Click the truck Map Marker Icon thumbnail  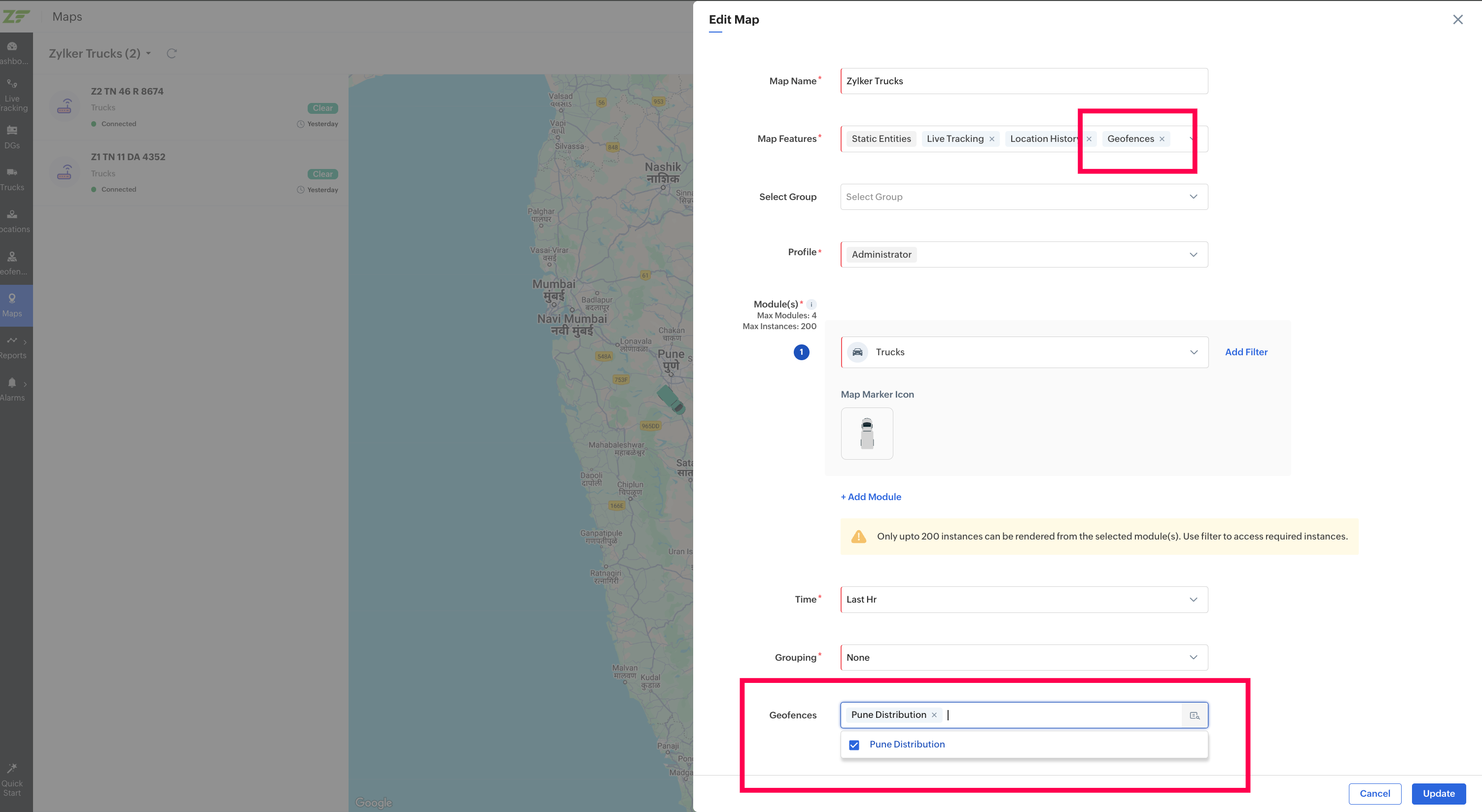click(867, 434)
